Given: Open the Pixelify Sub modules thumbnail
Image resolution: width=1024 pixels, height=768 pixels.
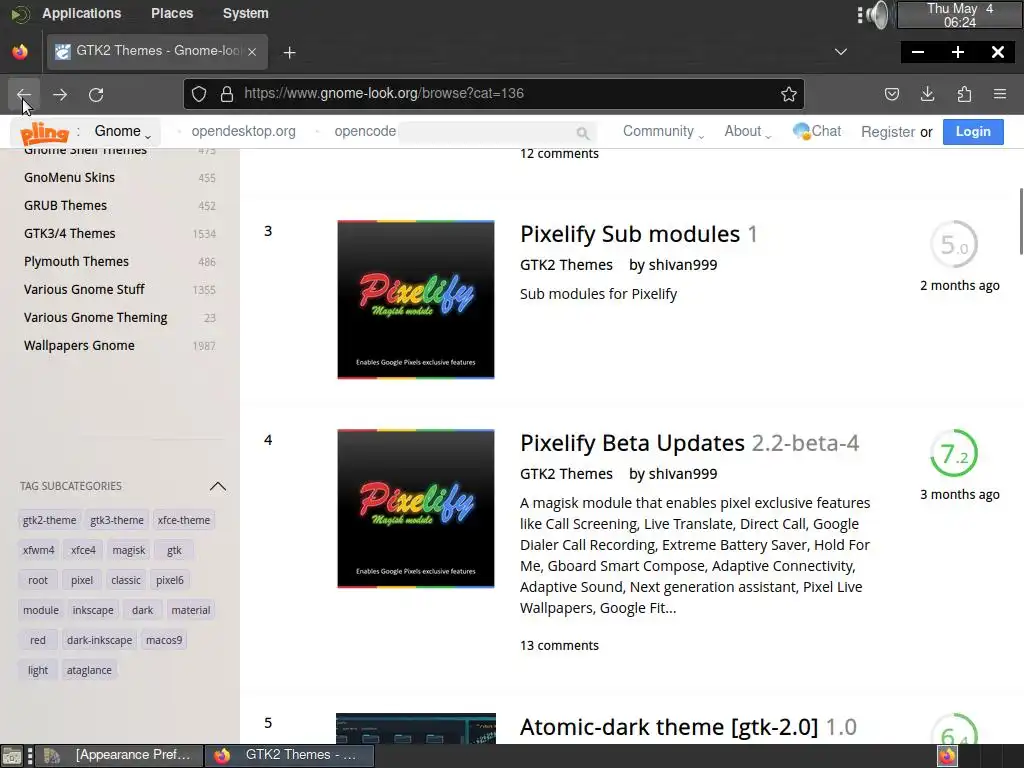Looking at the screenshot, I should (x=416, y=300).
